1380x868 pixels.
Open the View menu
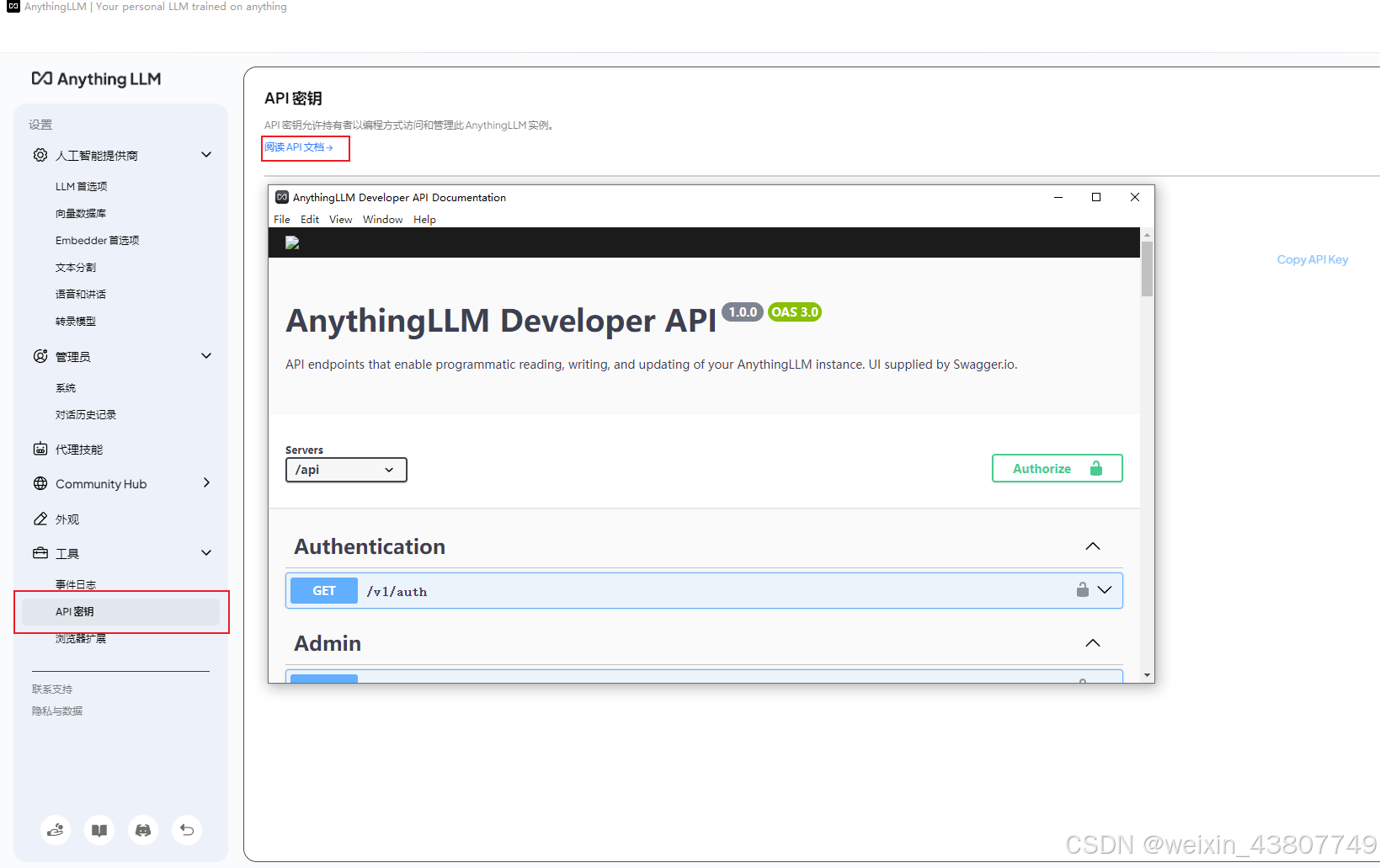pyautogui.click(x=341, y=220)
